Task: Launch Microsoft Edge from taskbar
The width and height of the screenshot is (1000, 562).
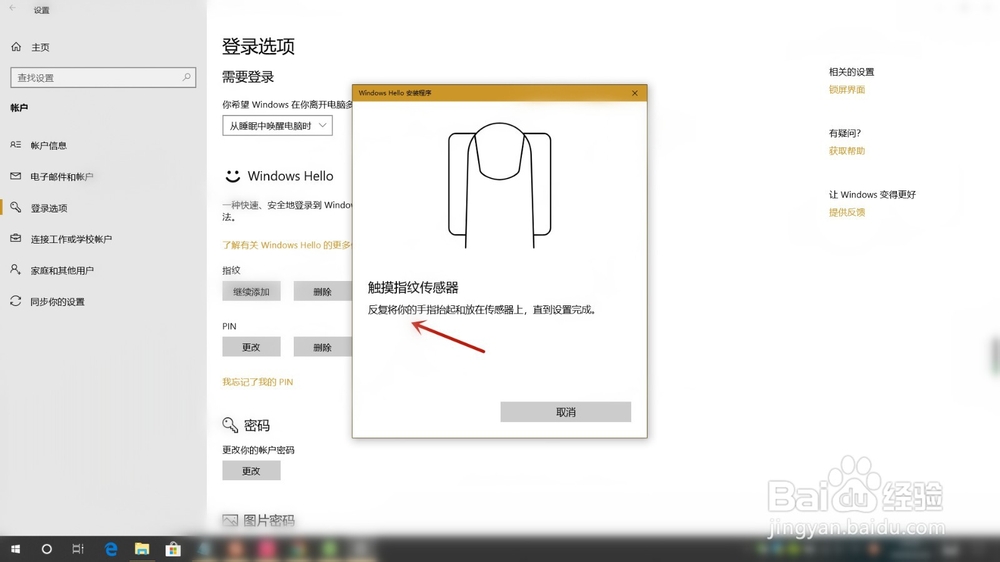Action: click(x=111, y=549)
